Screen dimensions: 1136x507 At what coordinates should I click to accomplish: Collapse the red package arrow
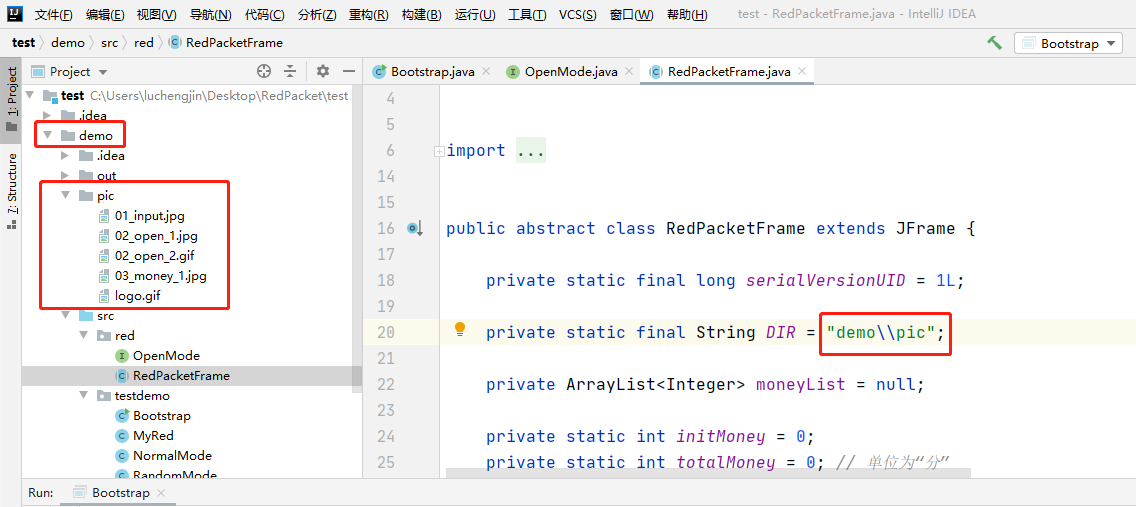click(x=83, y=335)
